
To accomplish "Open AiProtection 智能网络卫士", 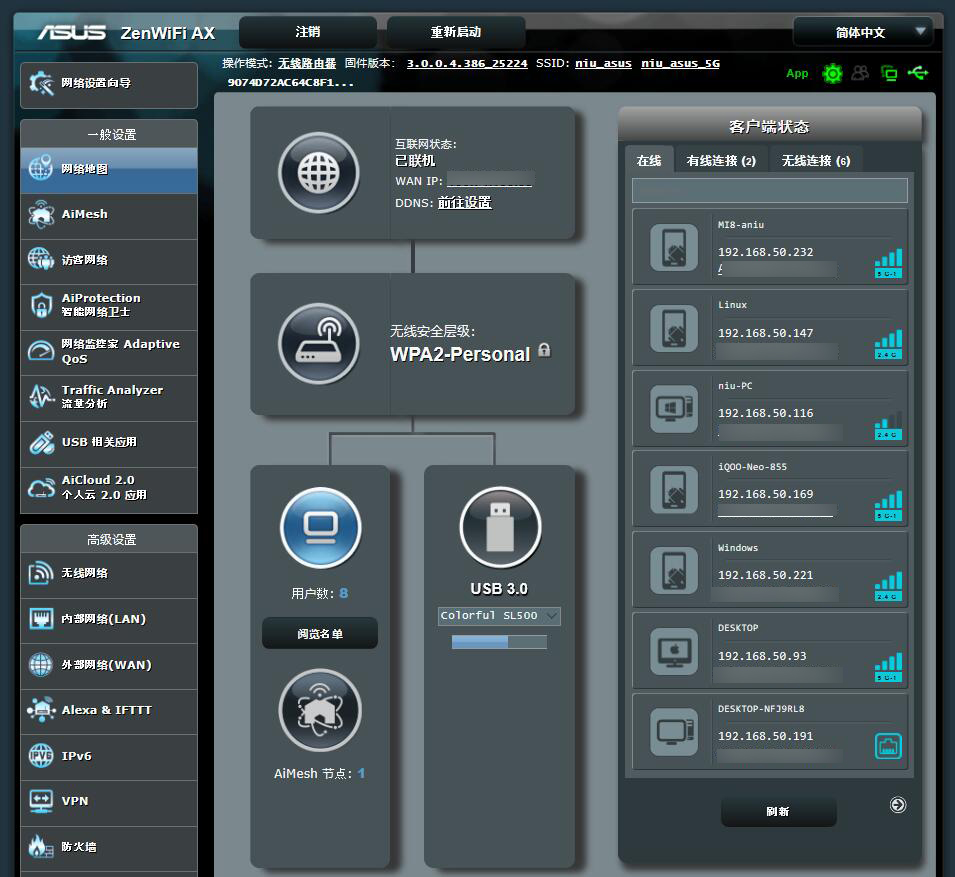I will [109, 306].
